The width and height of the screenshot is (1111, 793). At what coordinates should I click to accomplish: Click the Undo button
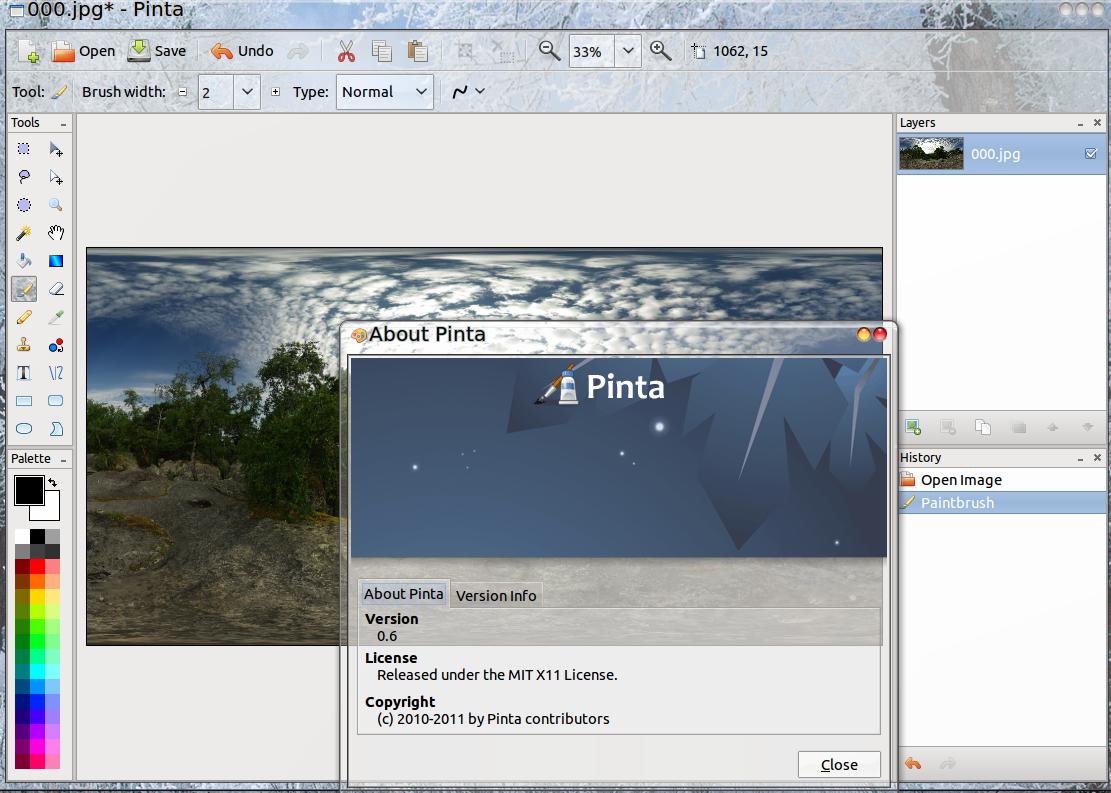[242, 51]
